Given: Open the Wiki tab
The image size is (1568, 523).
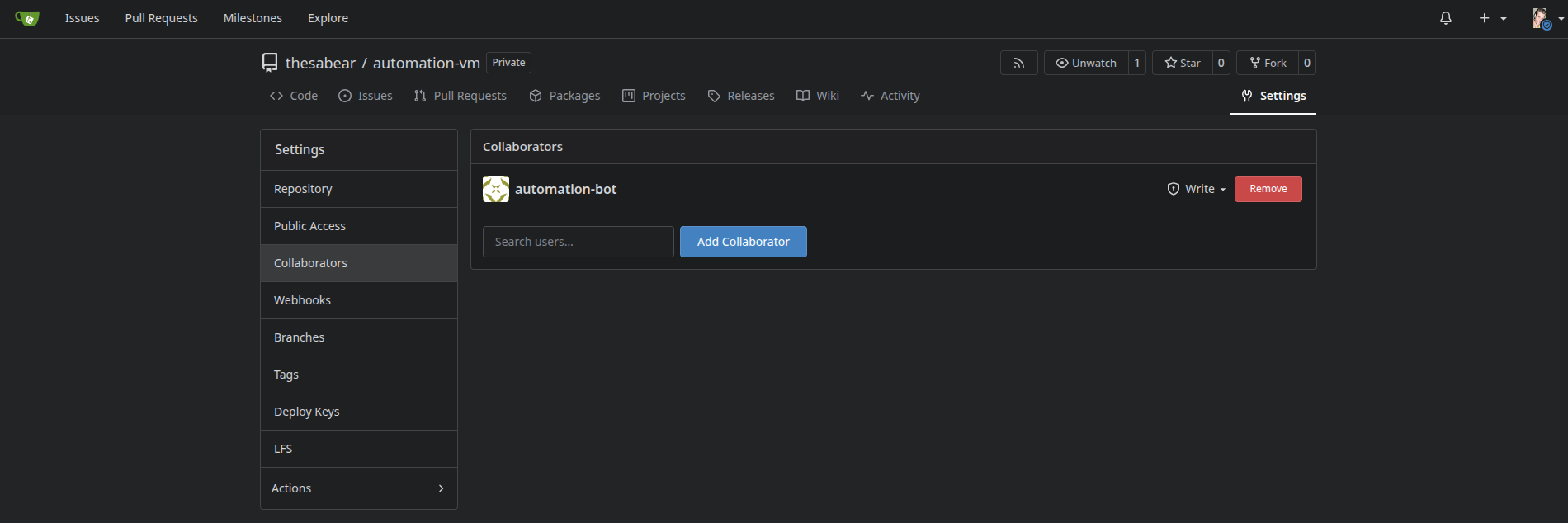Looking at the screenshot, I should pos(818,96).
